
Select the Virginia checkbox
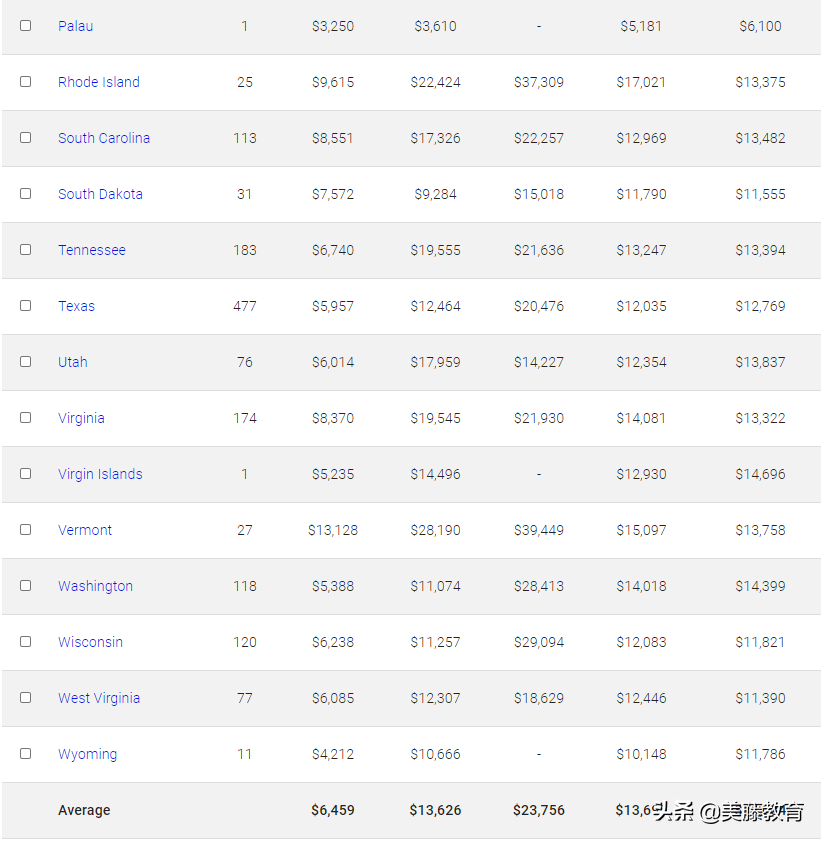point(26,418)
